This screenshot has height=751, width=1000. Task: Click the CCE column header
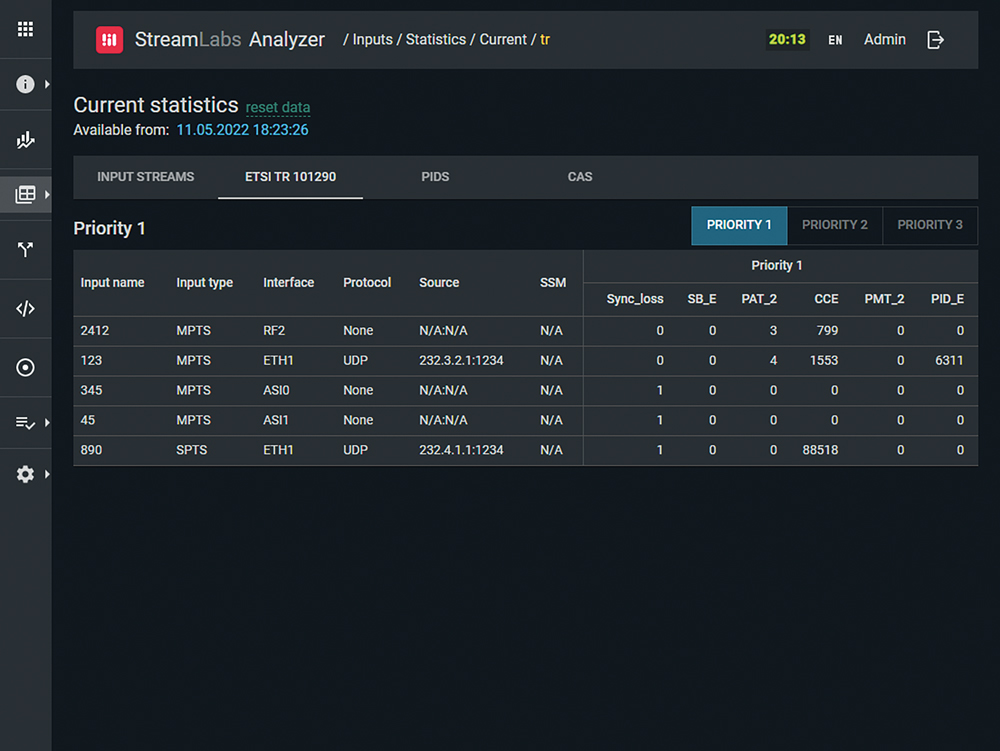click(826, 299)
